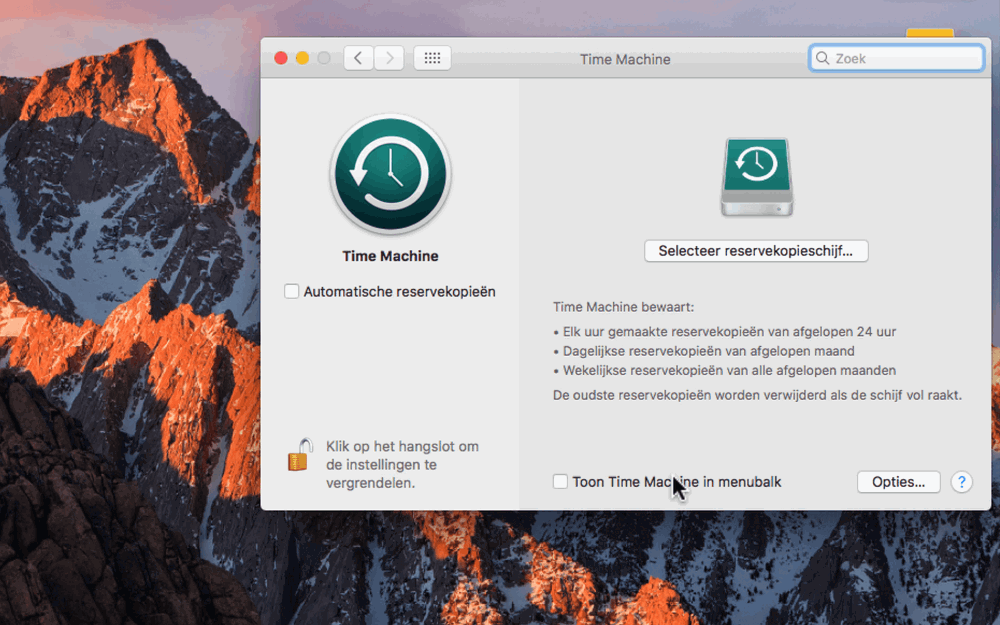Click the magnifier icon in search field
This screenshot has width=1000, height=625.
tap(823, 58)
